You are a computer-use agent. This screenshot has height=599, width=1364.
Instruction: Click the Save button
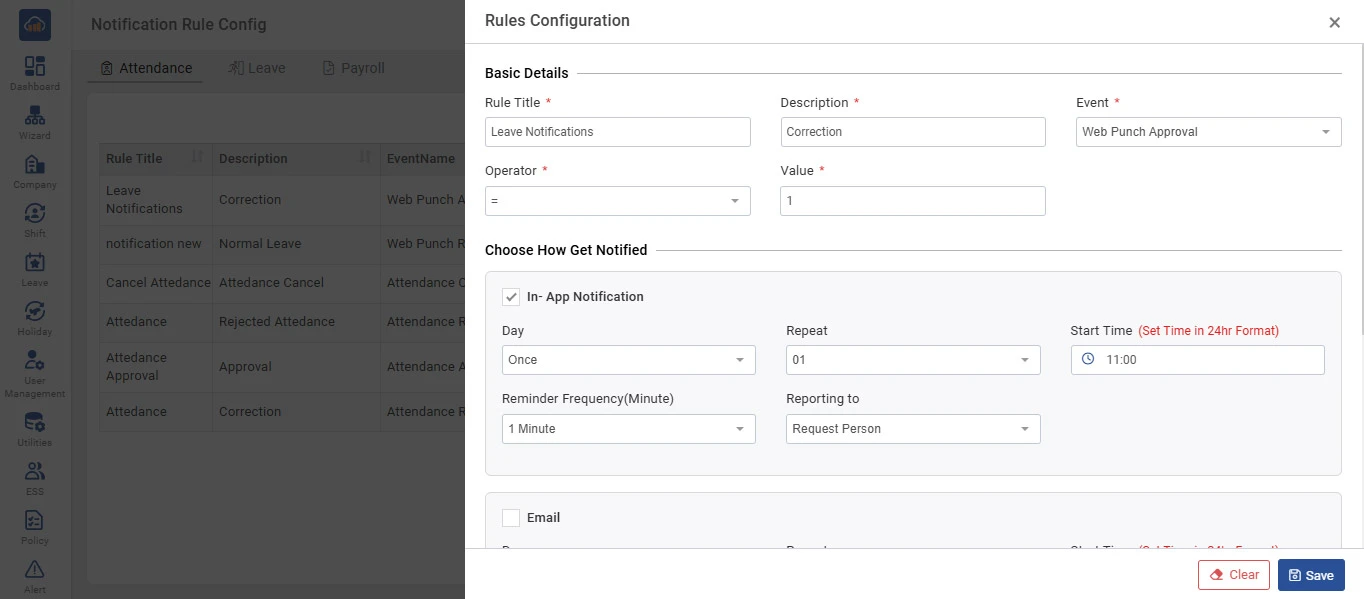tap(1310, 575)
